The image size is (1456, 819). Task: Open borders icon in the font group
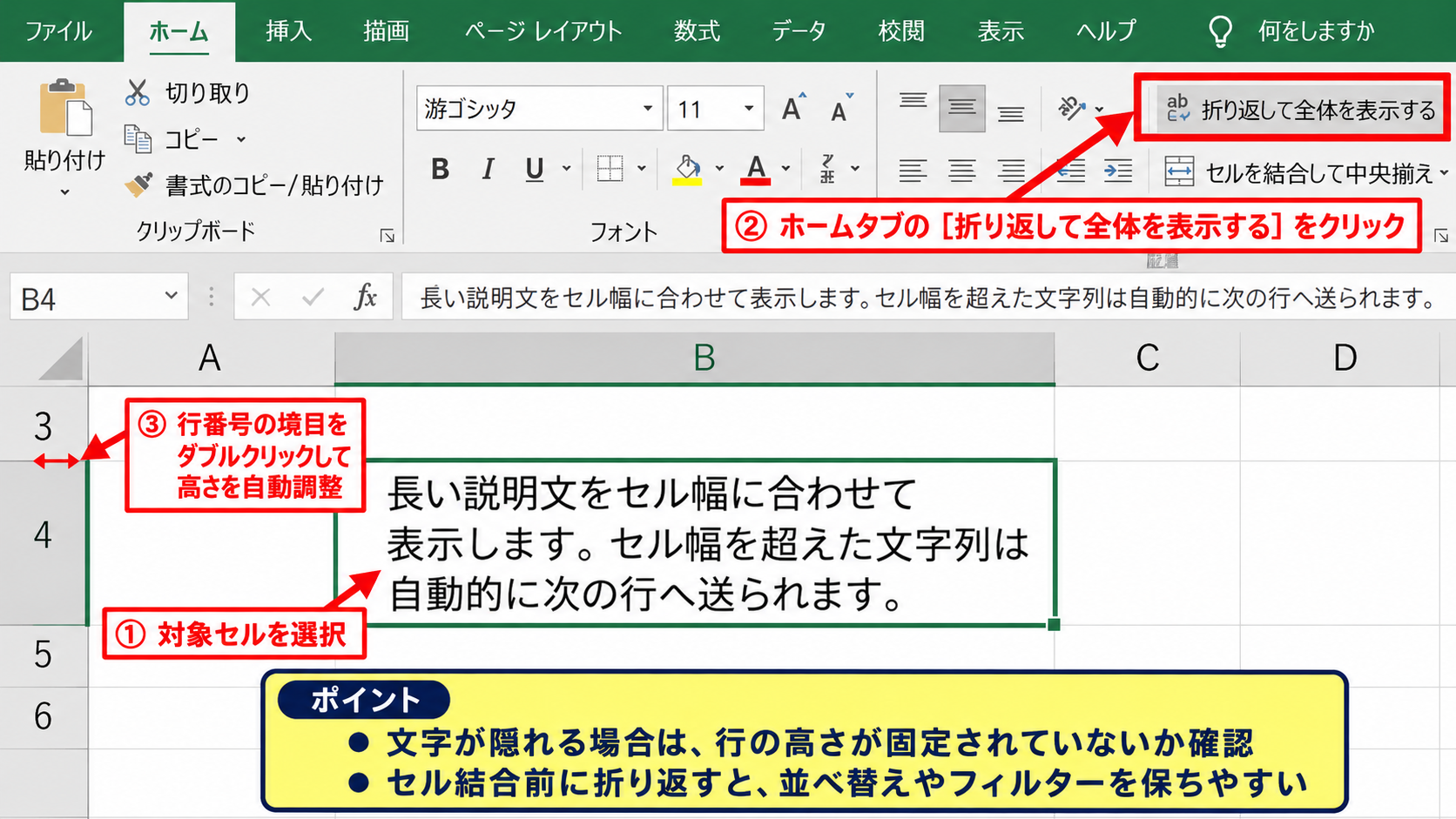(610, 168)
